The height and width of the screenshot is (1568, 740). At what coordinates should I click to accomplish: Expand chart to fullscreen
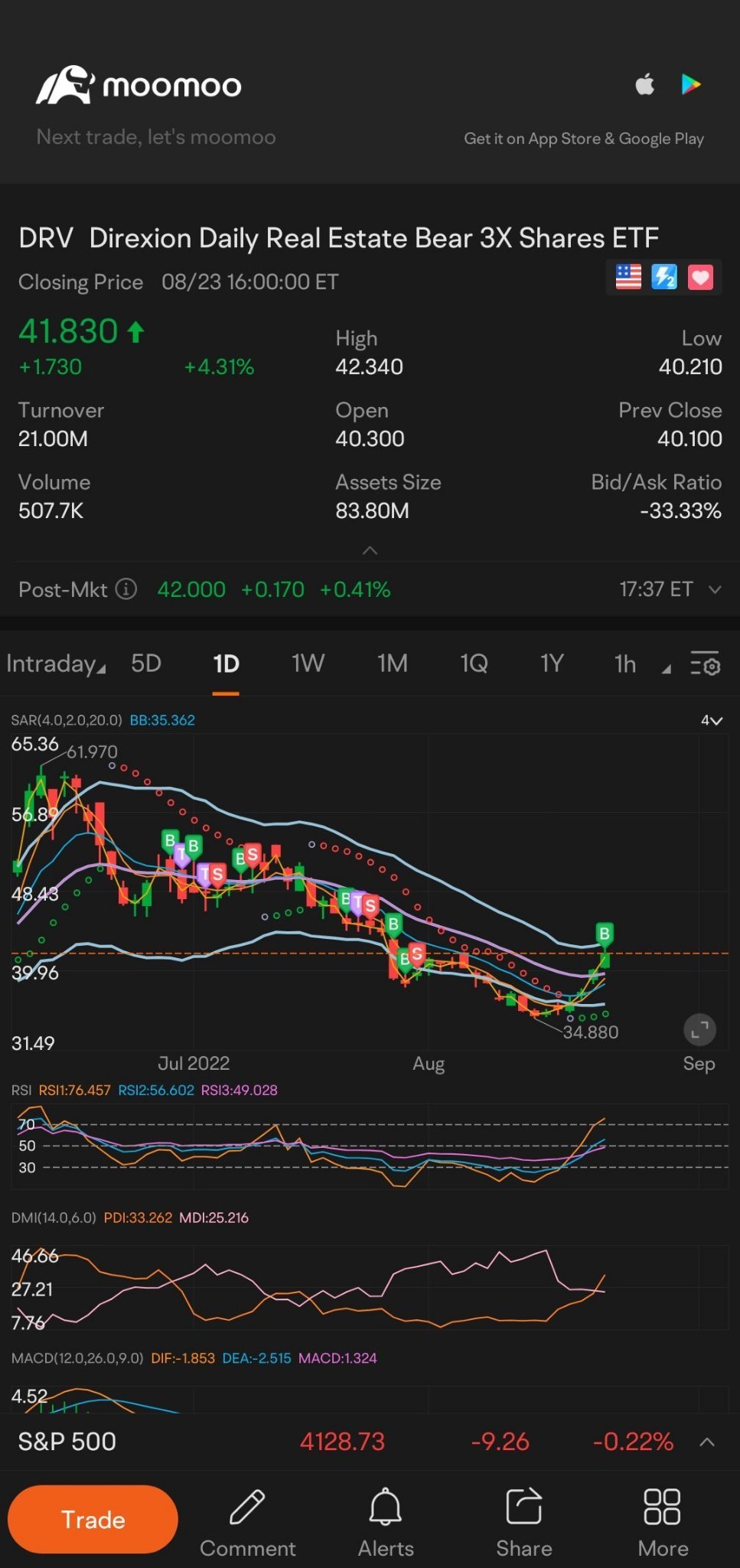pos(699,1030)
